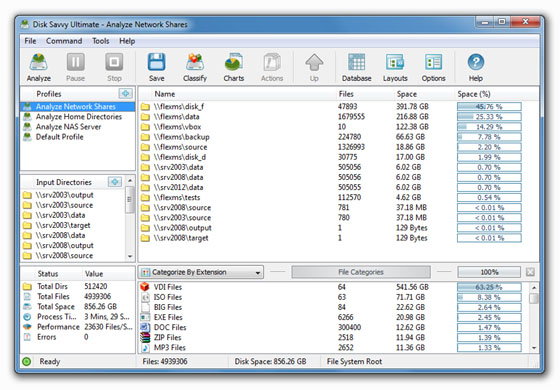Click the Total Space status row

[78, 306]
